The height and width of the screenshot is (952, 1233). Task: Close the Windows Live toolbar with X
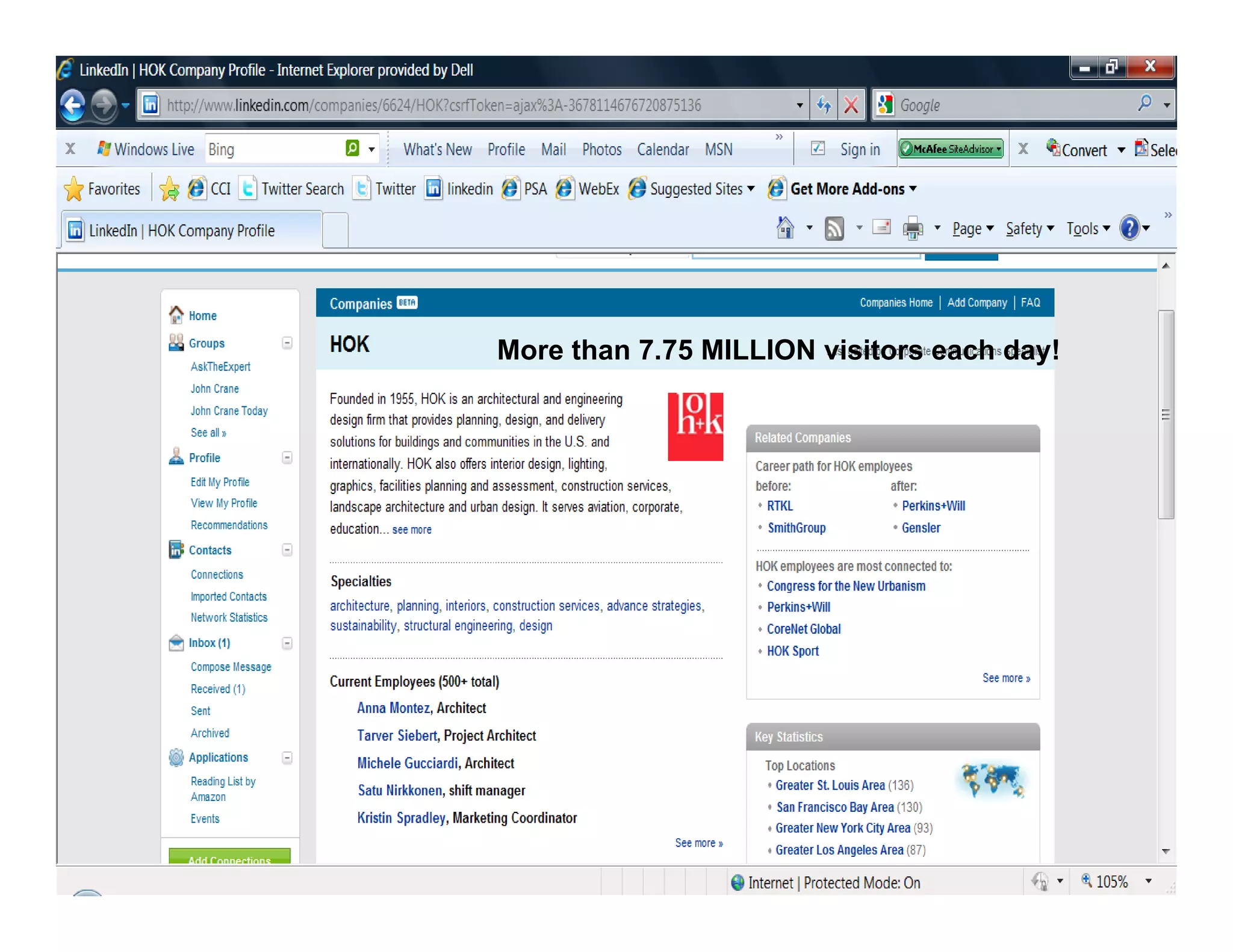point(70,149)
